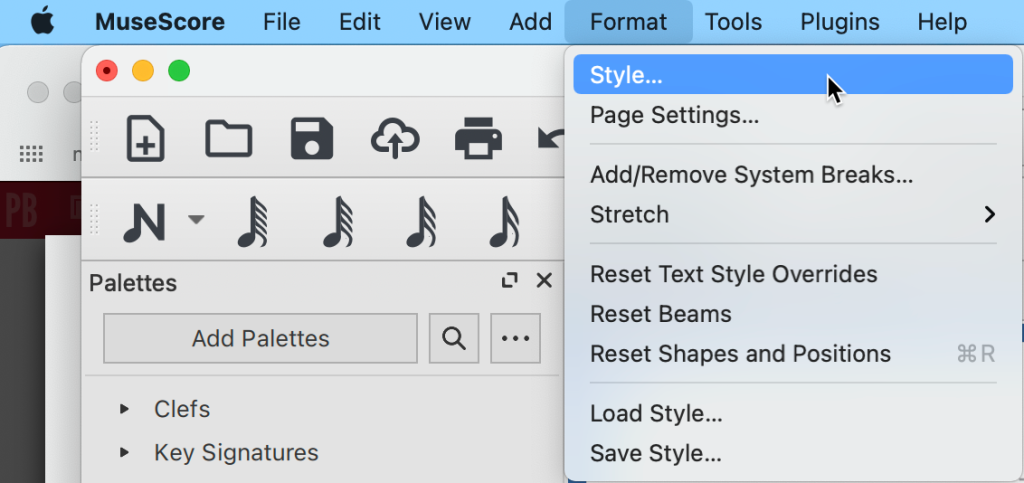The height and width of the screenshot is (483, 1024).
Task: Select Reset Beams menu item
Action: click(x=793, y=314)
